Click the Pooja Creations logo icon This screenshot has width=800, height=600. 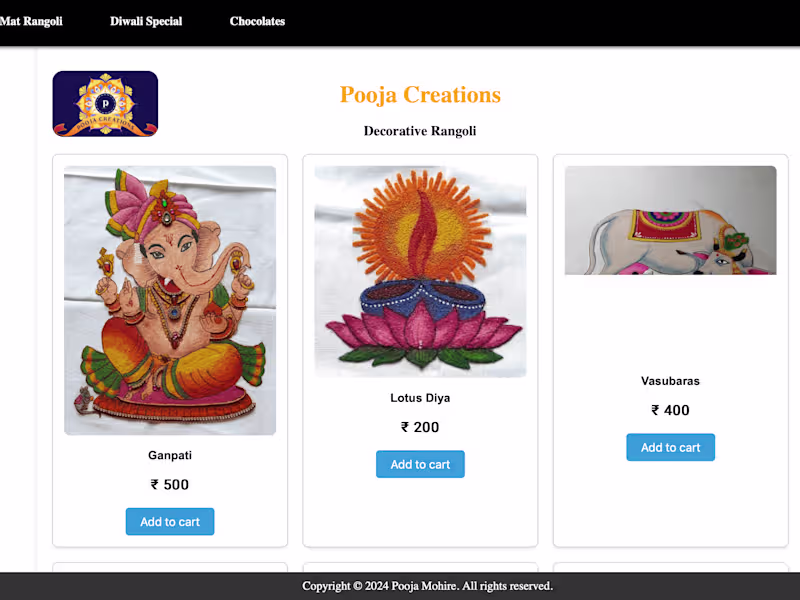(x=105, y=104)
